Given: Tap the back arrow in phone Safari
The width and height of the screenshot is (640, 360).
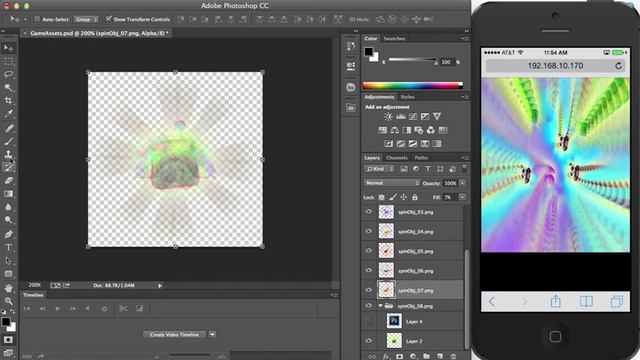Looking at the screenshot, I should [x=491, y=302].
